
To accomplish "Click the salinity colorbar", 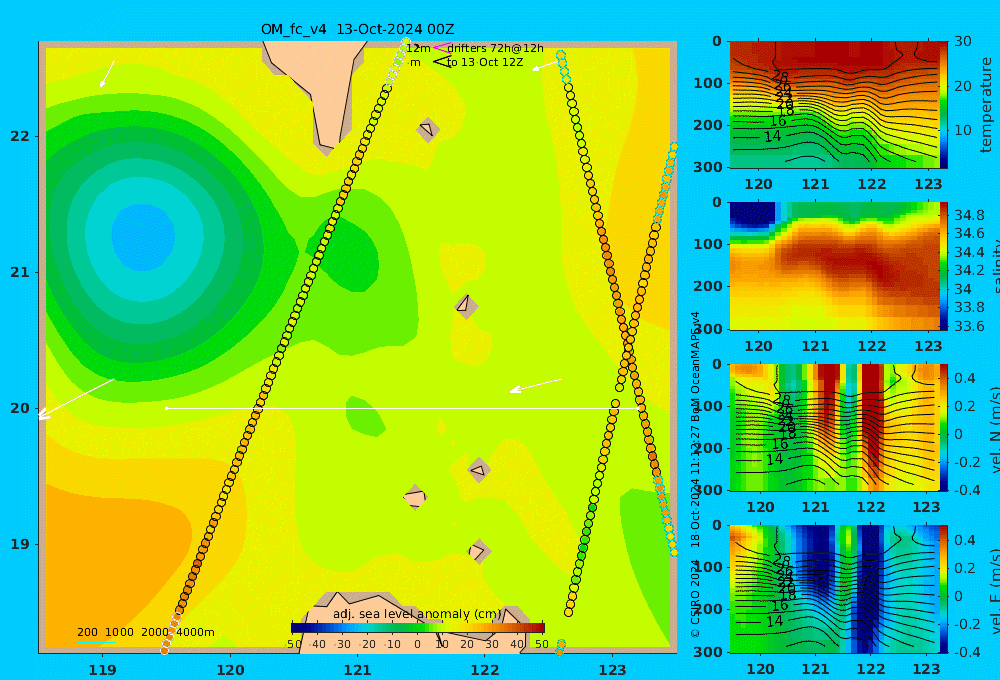I will (x=944, y=266).
